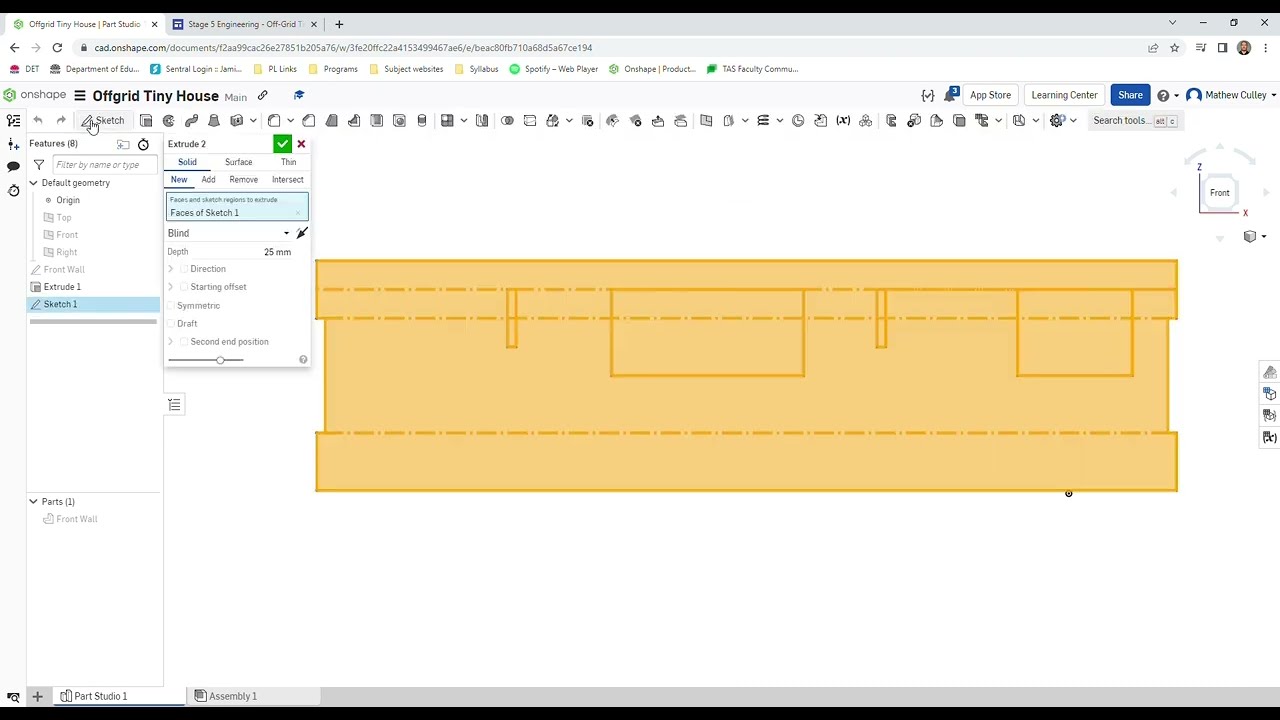1280x720 pixels.
Task: Click the Chamfer tool icon
Action: click(309, 120)
